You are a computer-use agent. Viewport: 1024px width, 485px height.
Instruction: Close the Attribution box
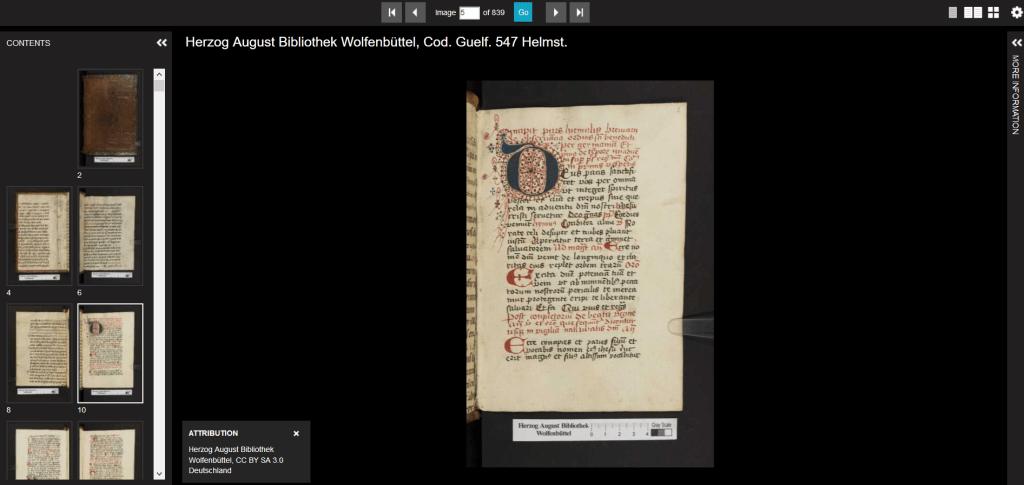click(x=296, y=433)
